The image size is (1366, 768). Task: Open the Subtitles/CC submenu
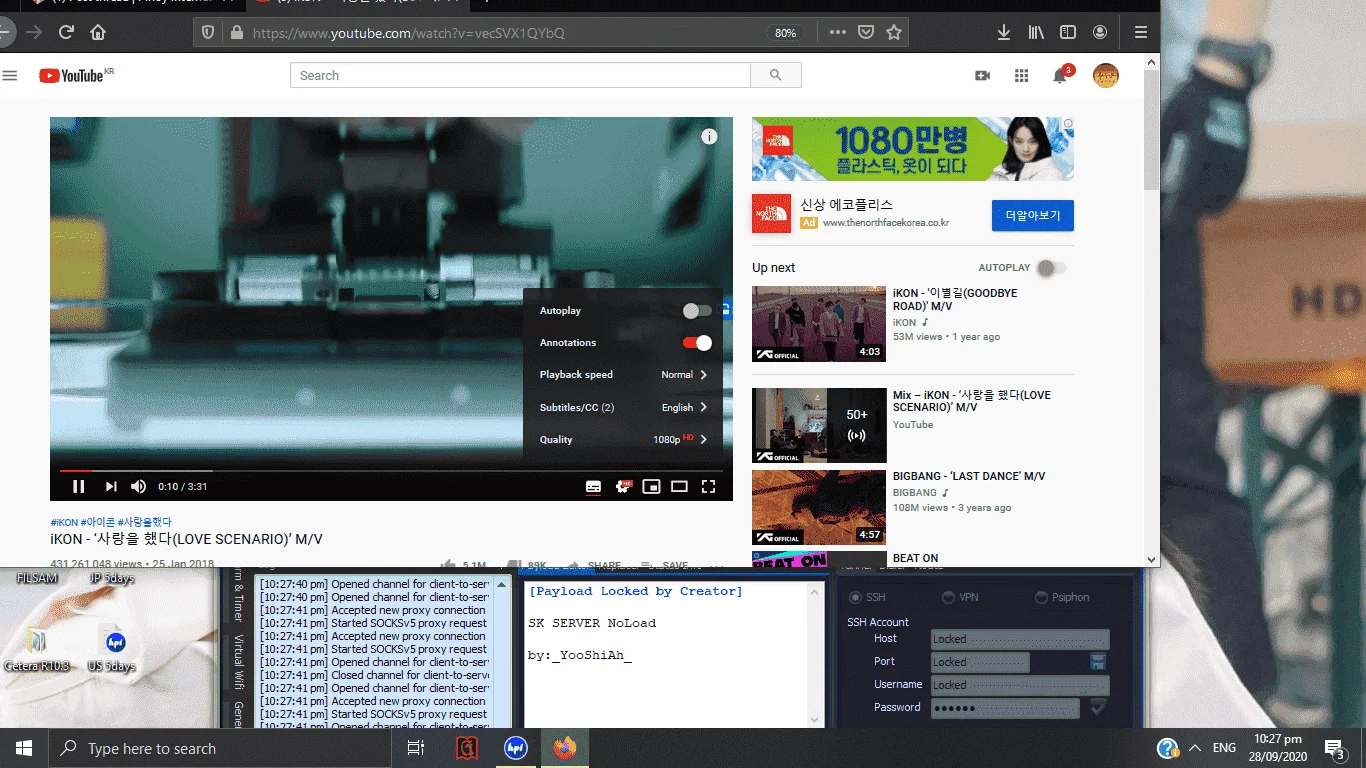click(623, 407)
